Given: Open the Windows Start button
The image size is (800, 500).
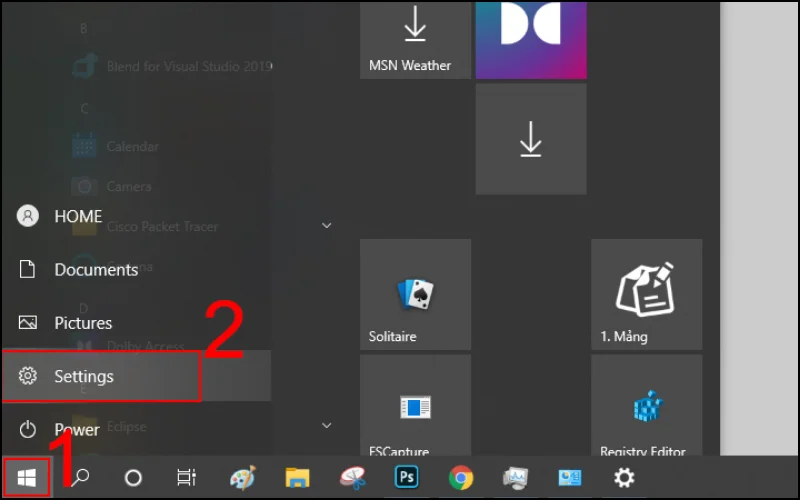Looking at the screenshot, I should pos(27,478).
